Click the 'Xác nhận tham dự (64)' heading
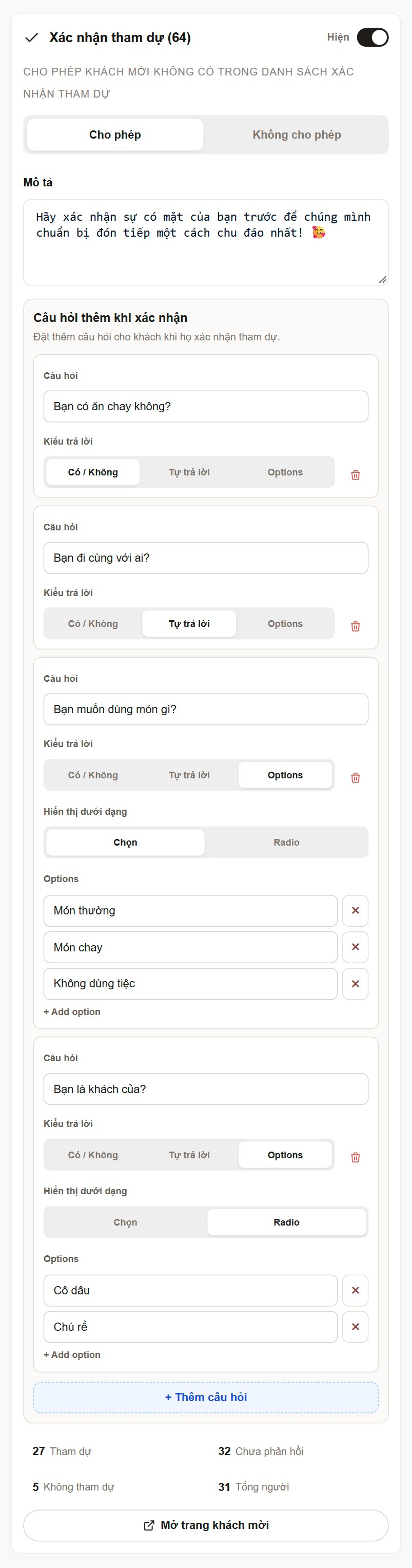This screenshot has width=412, height=1568. 120,38
